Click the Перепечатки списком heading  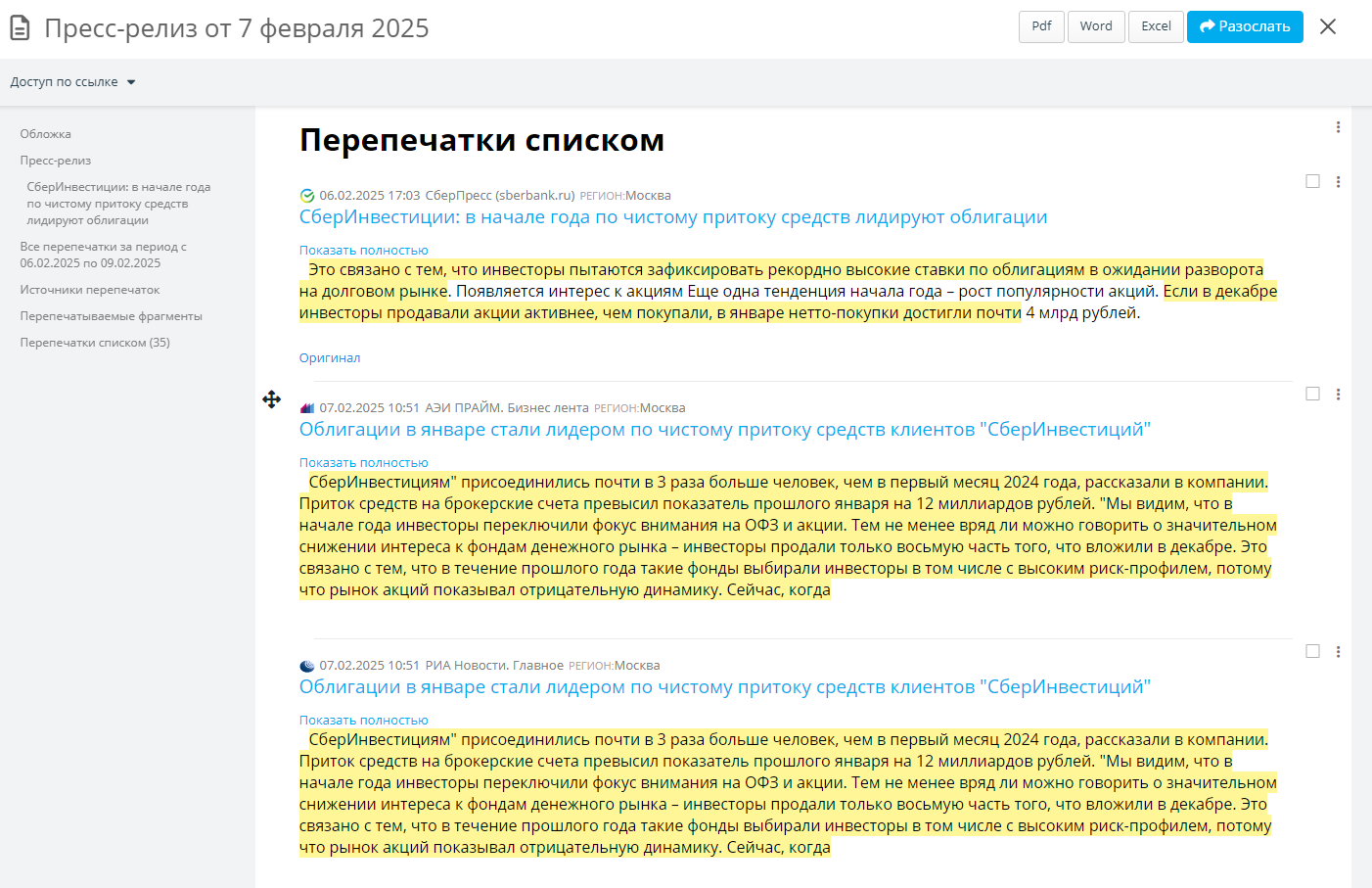(x=482, y=140)
